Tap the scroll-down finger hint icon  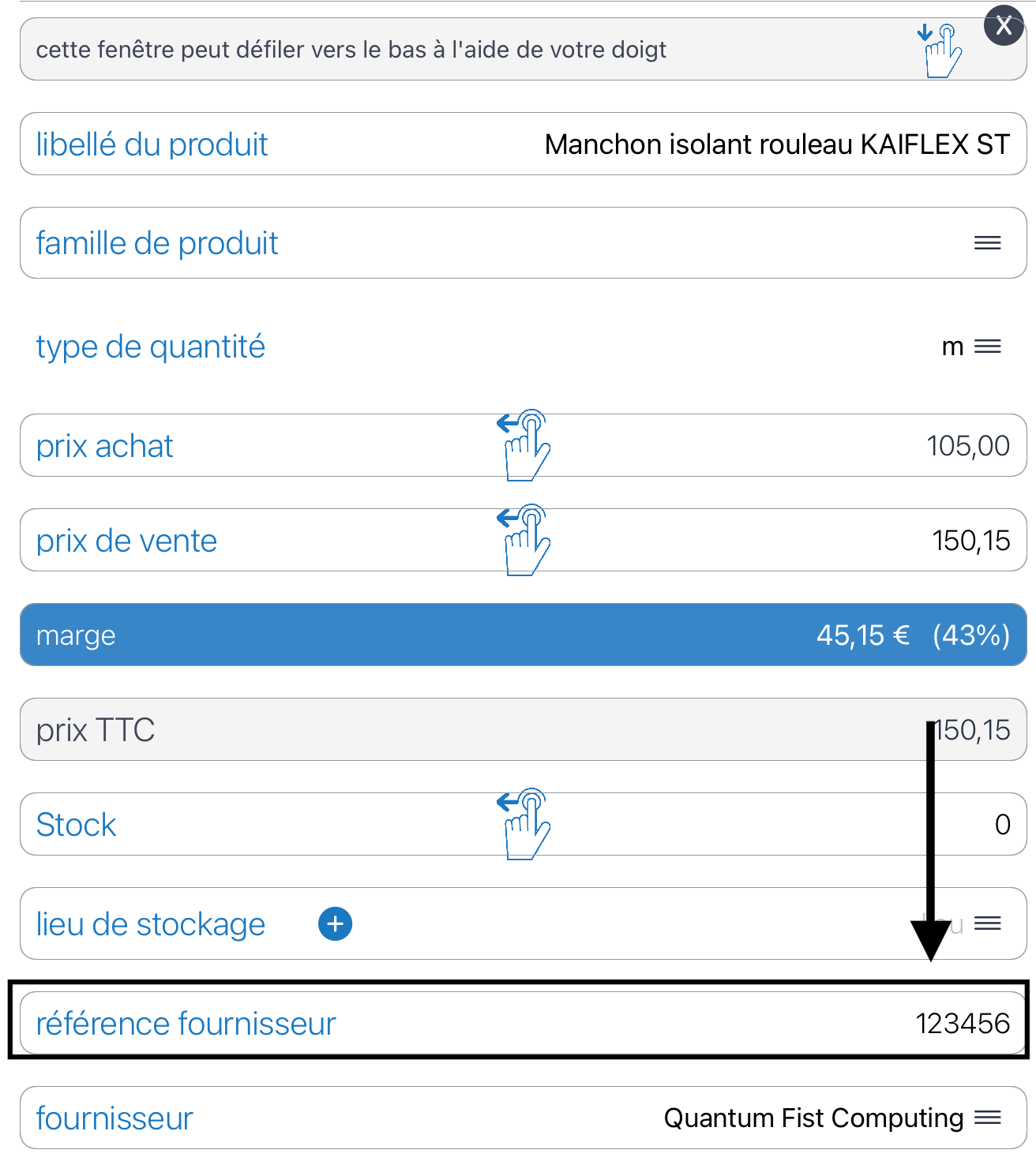[940, 51]
